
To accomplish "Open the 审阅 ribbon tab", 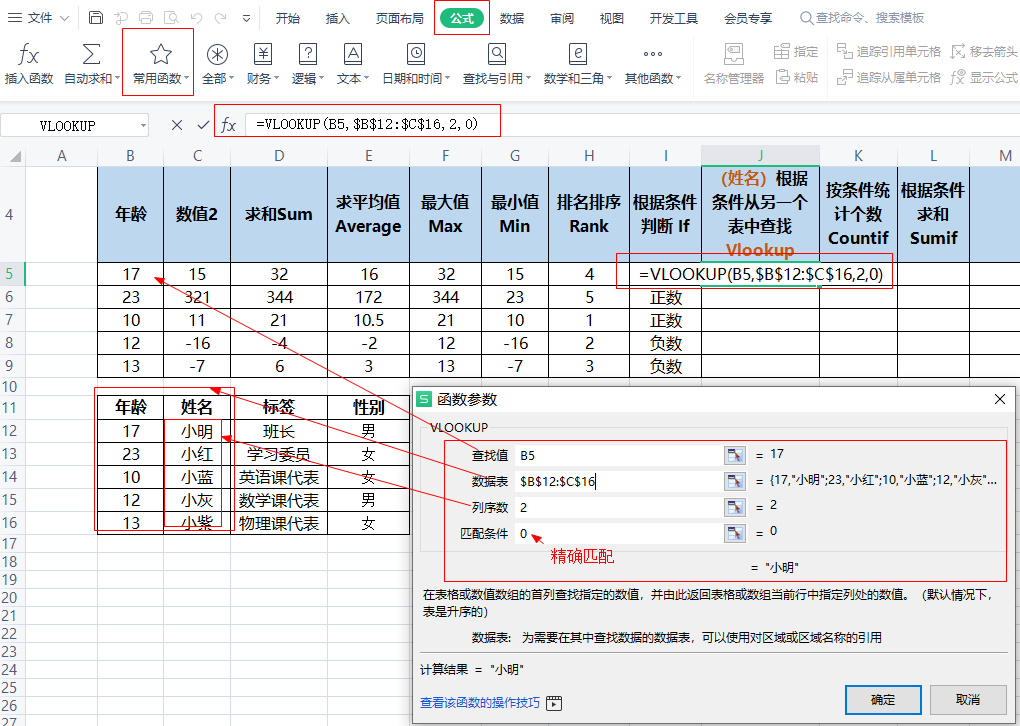I will (562, 18).
